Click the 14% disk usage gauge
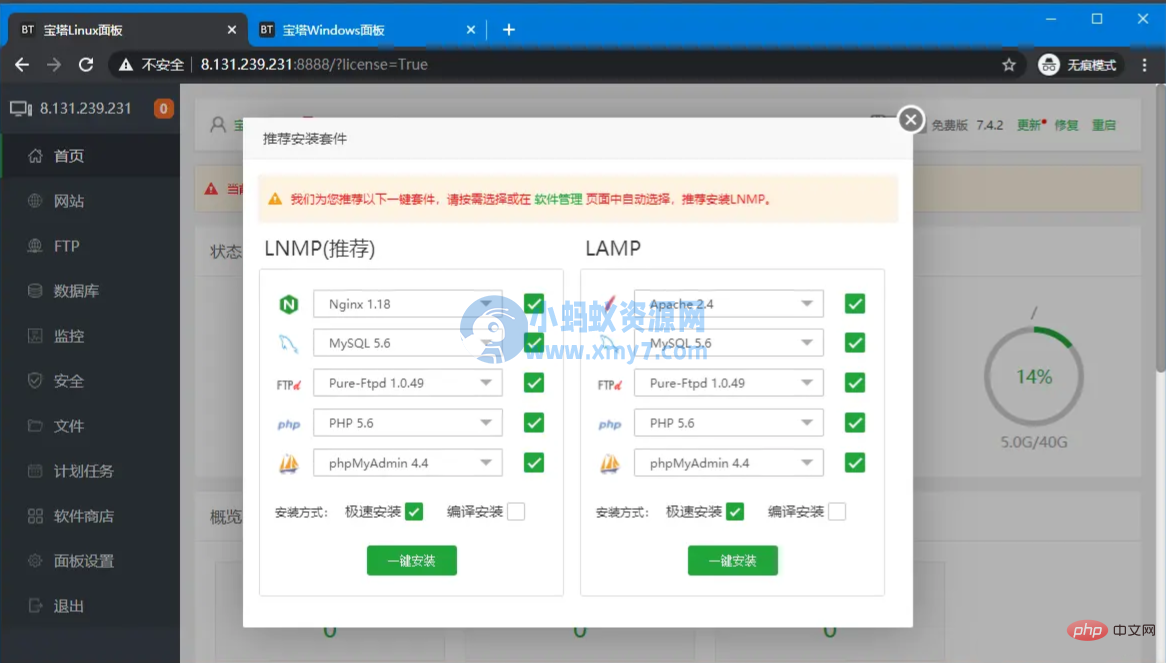This screenshot has width=1166, height=663. click(x=1034, y=377)
